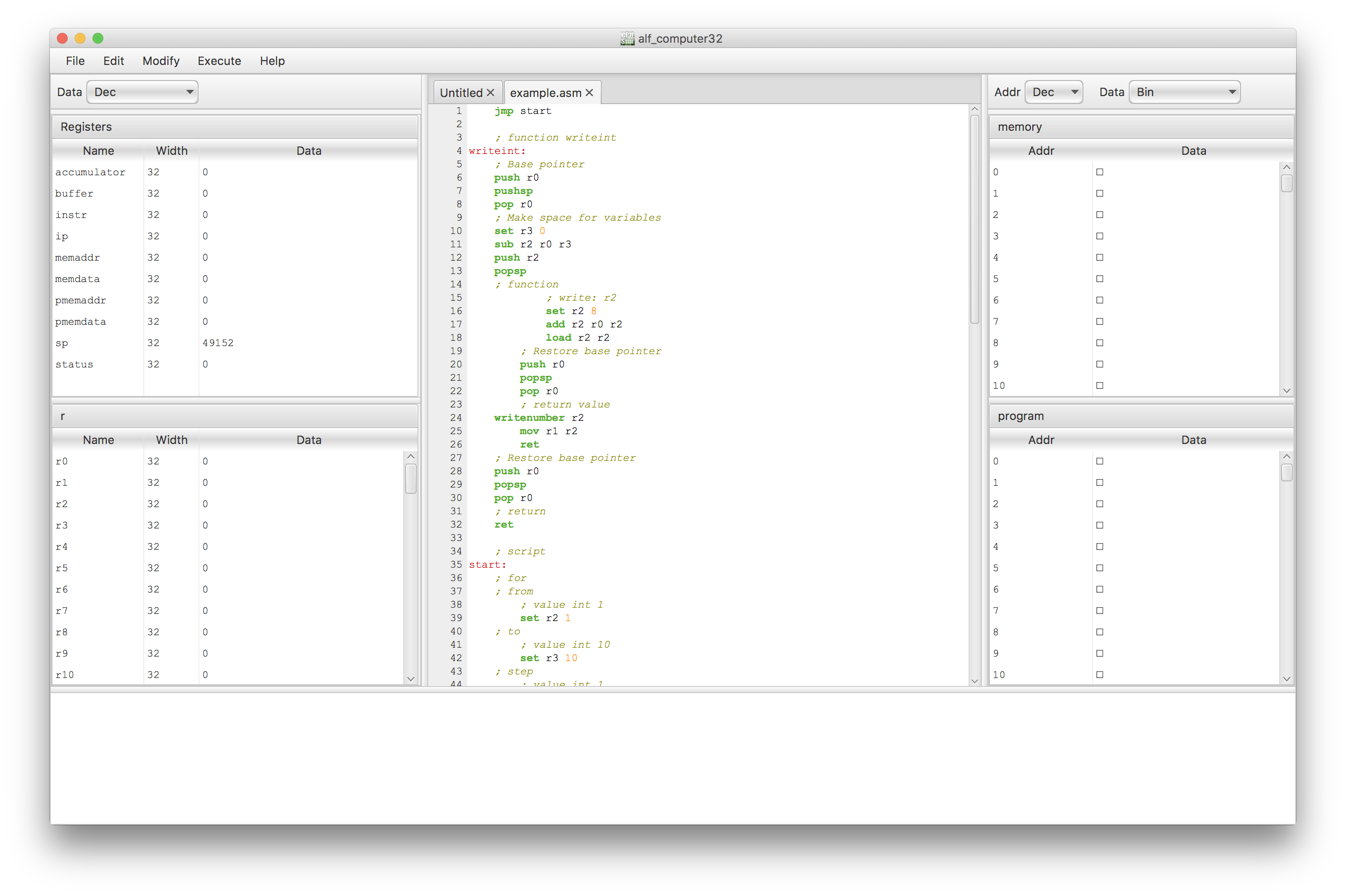This screenshot has height=896, width=1346.
Task: Click the editor scroll down arrow
Action: (974, 681)
